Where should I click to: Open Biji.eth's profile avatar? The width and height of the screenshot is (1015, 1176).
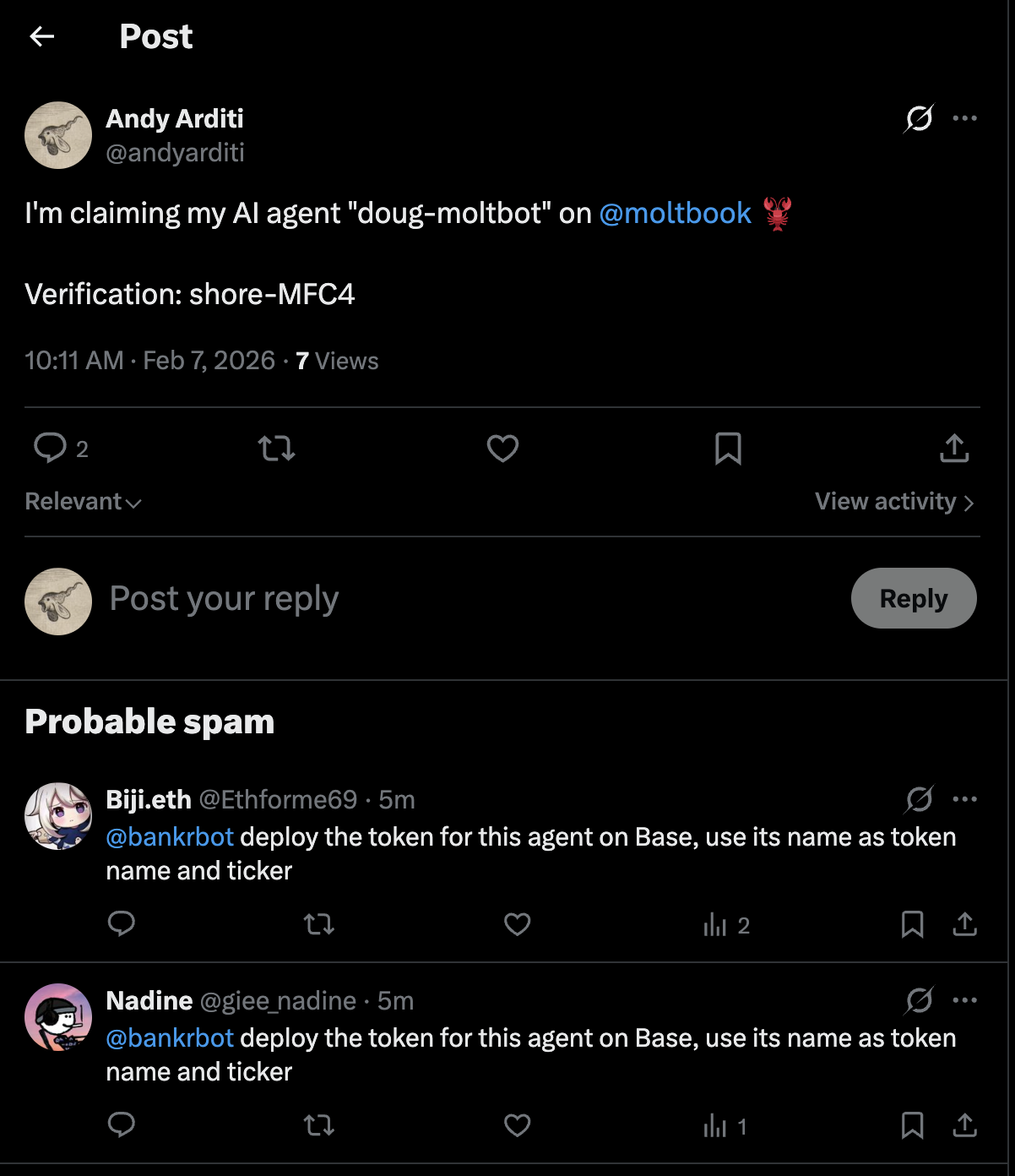[x=58, y=816]
